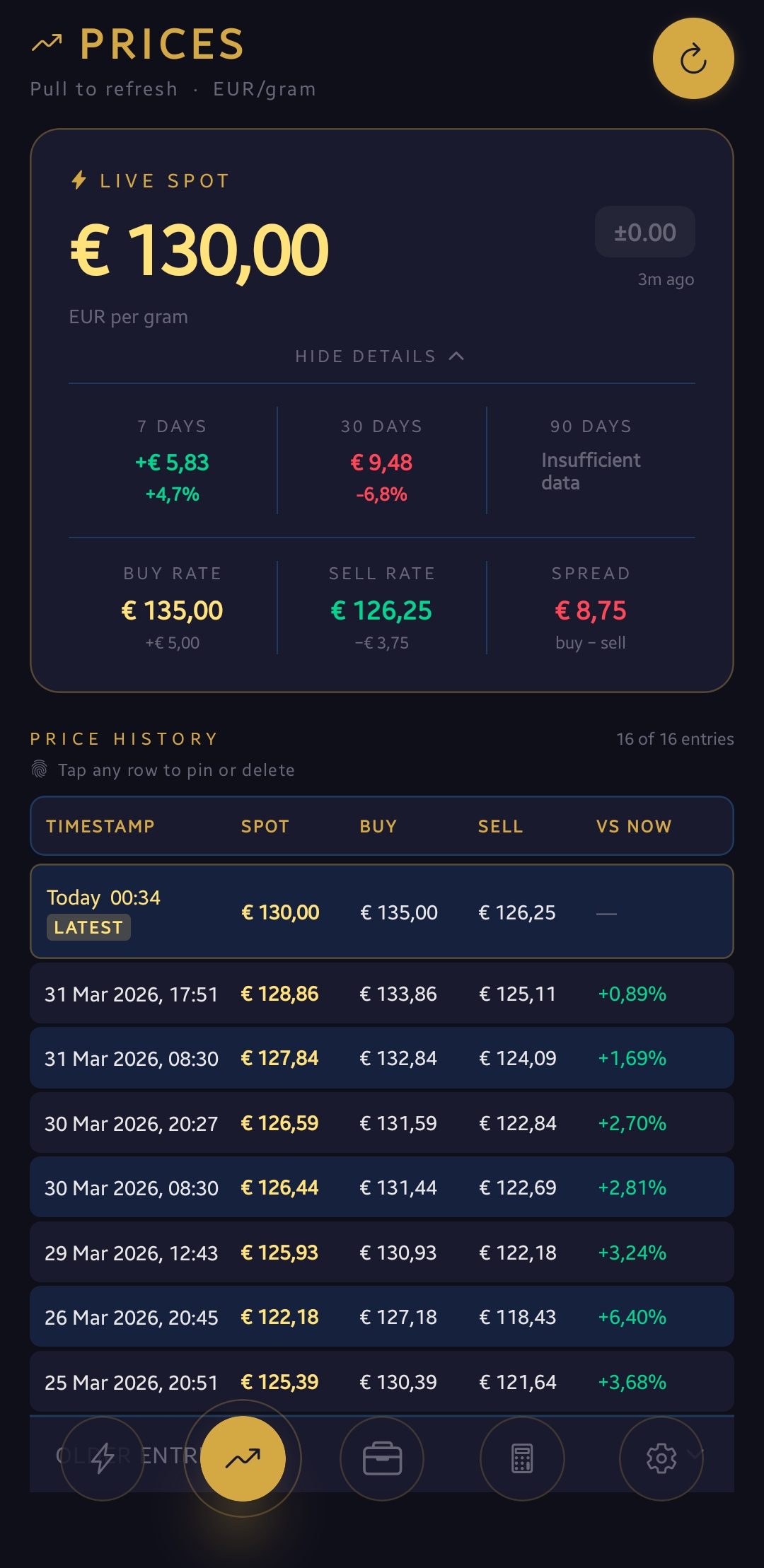Screen dimensions: 764x1568
Task: Tap the LATEST badge on today's row
Action: coord(88,927)
